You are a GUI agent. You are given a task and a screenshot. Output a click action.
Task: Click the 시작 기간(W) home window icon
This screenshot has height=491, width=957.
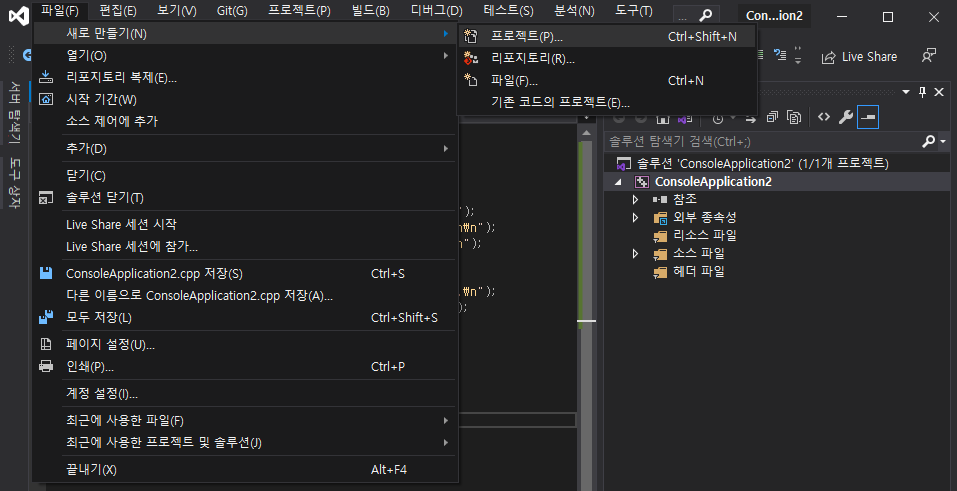point(46,100)
